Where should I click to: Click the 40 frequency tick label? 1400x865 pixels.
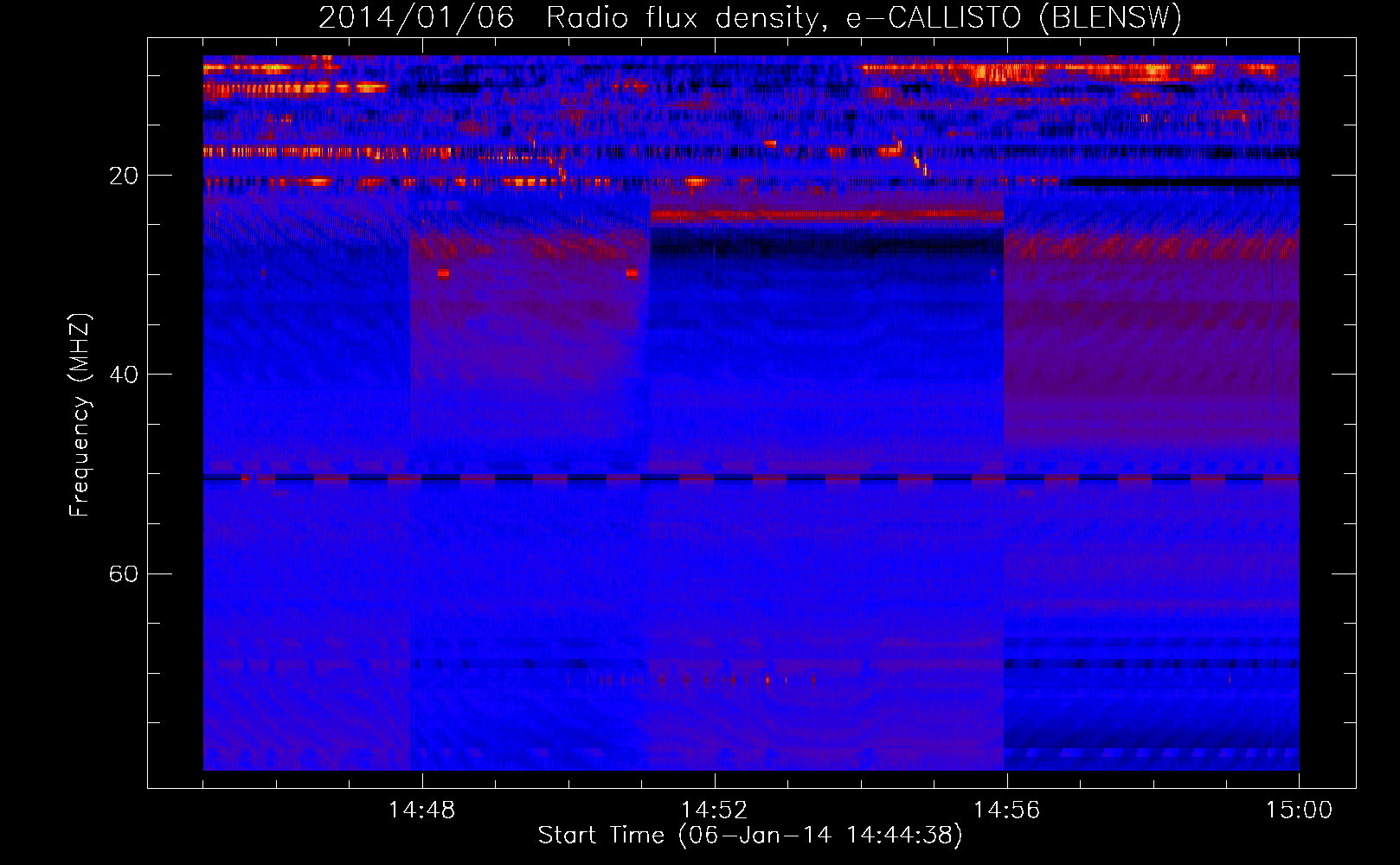(x=124, y=375)
